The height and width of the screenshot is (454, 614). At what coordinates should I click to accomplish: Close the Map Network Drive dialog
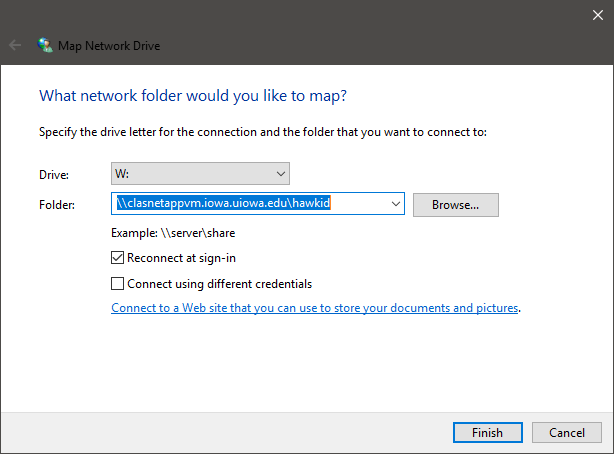click(597, 13)
